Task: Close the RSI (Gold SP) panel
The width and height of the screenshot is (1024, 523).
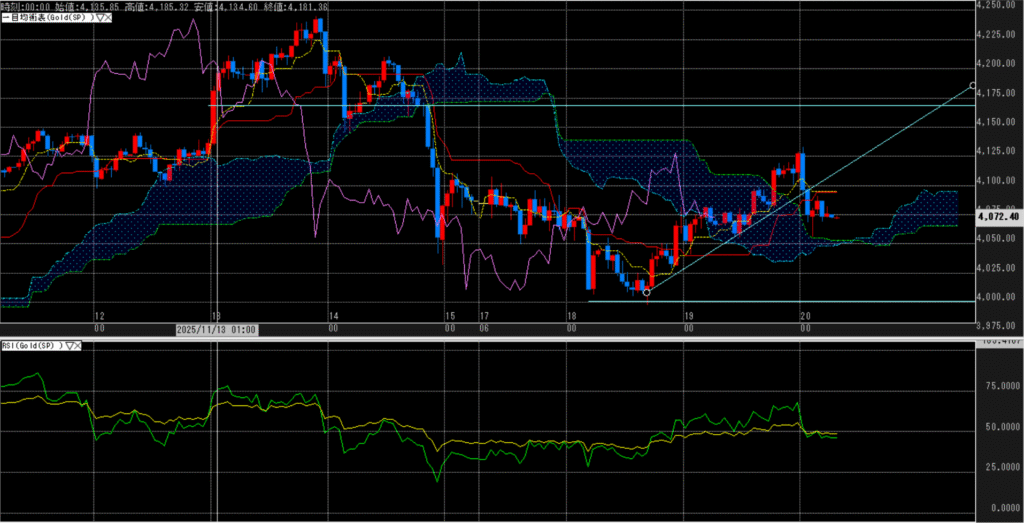Action: (78, 344)
